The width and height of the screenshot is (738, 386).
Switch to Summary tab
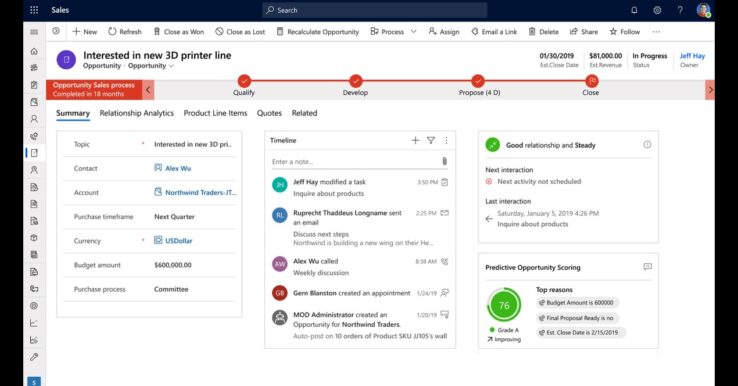coord(72,113)
